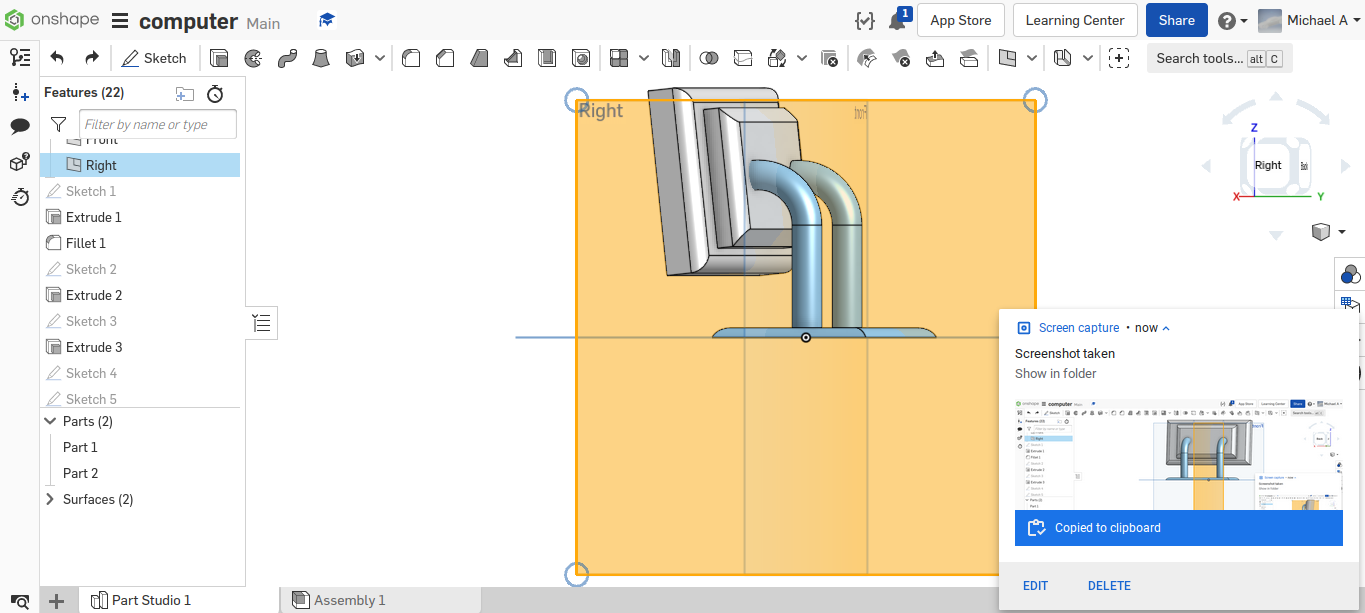Select the Linear pattern tool
The width and height of the screenshot is (1365, 613).
[x=619, y=58]
